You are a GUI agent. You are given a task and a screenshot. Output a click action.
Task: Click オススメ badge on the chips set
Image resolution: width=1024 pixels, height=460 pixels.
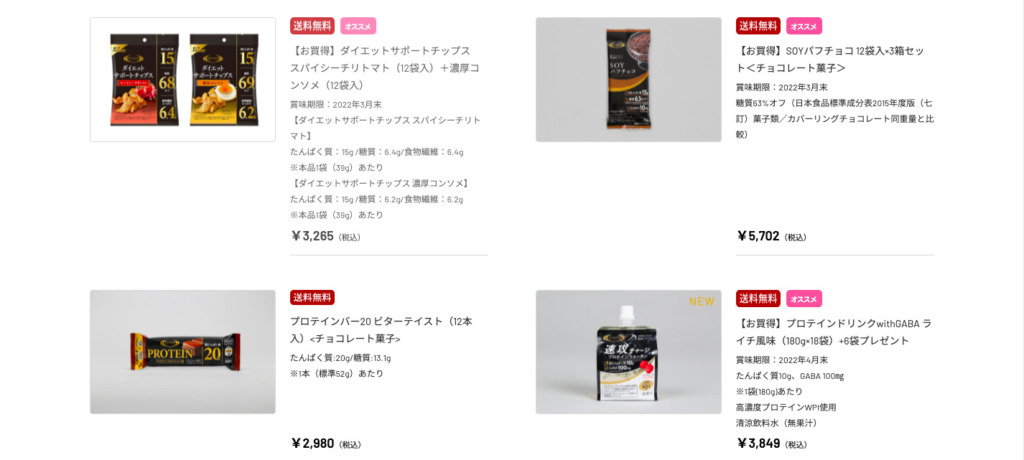[358, 26]
